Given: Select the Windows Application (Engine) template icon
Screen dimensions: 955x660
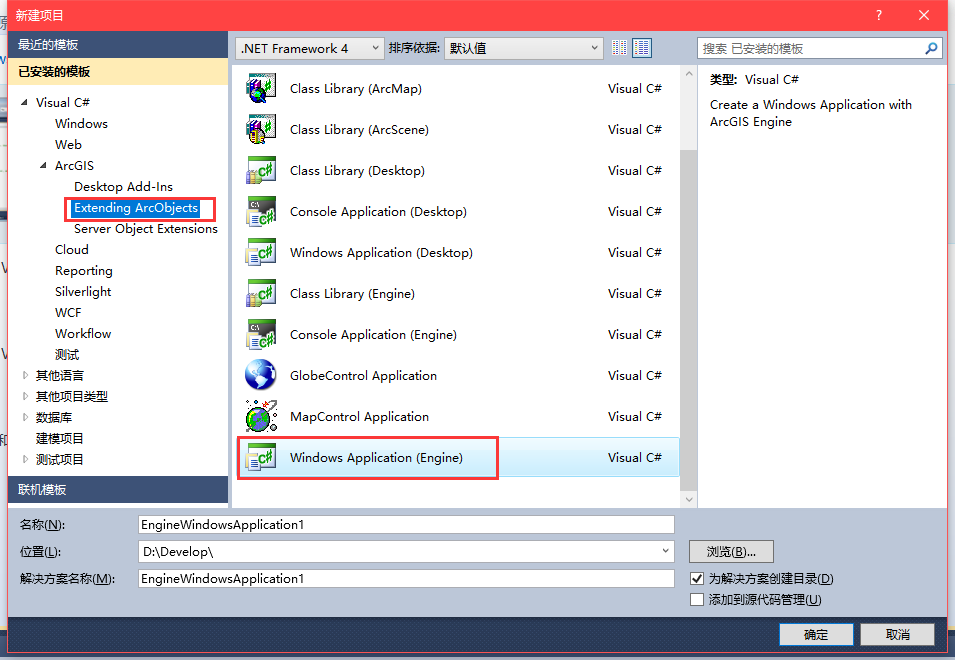Looking at the screenshot, I should tap(260, 457).
